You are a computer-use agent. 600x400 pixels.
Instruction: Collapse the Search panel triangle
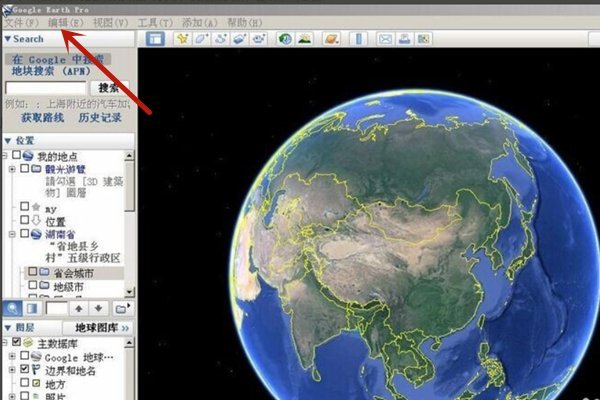[8, 39]
